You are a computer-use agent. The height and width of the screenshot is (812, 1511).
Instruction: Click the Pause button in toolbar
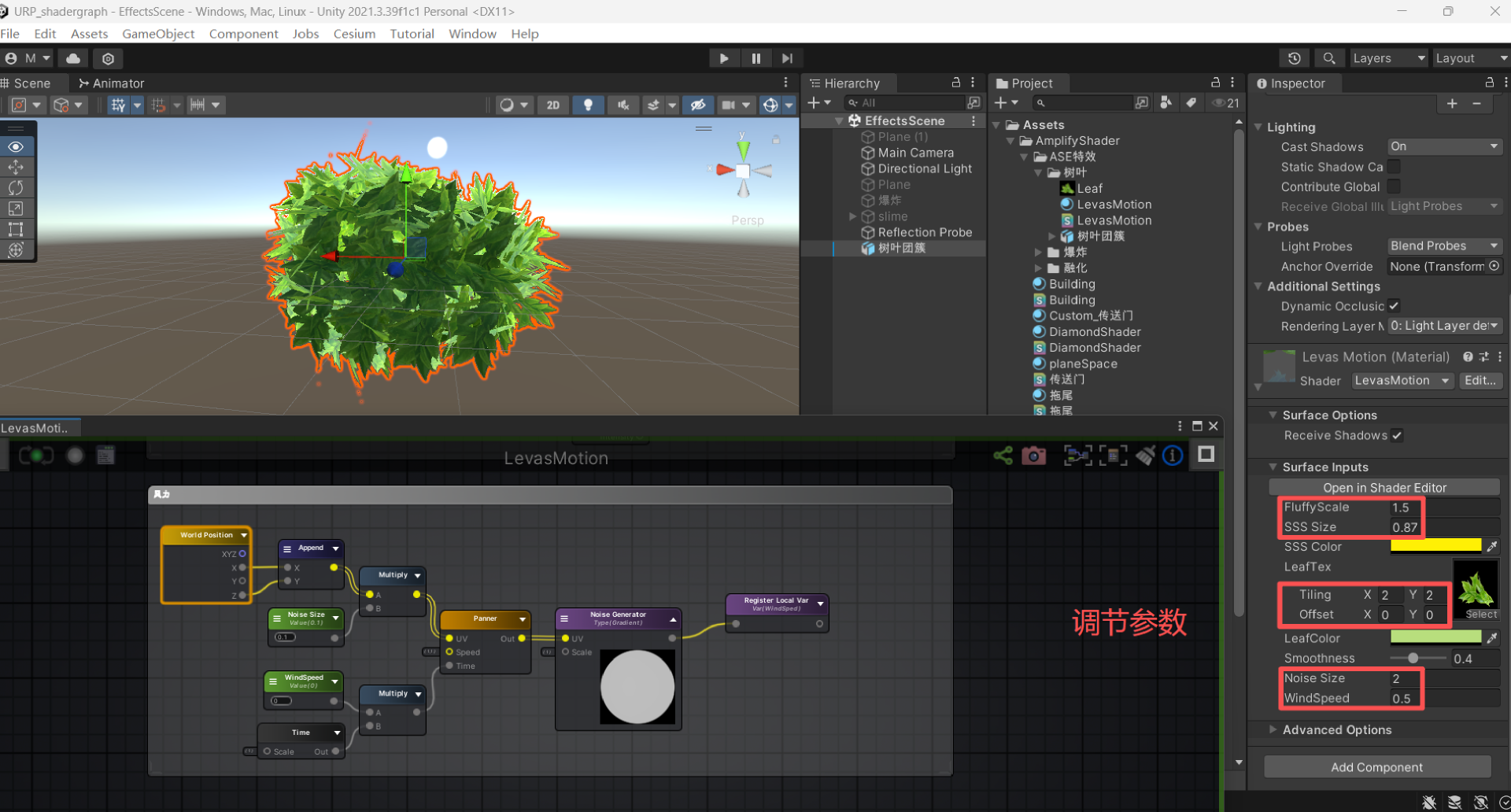click(x=755, y=58)
